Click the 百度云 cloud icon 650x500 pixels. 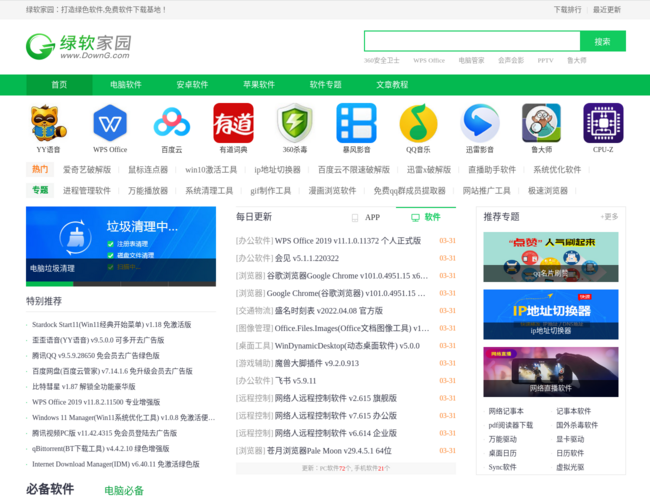click(172, 123)
